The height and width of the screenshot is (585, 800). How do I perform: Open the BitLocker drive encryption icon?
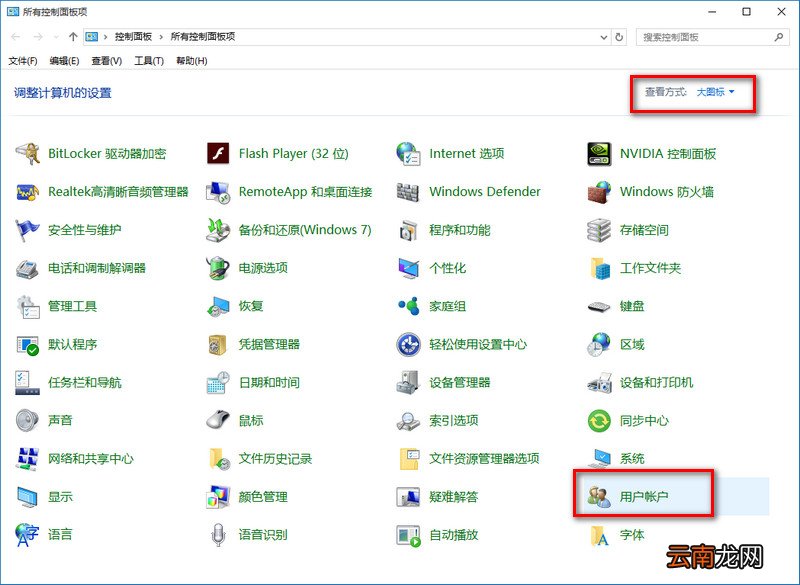pyautogui.click(x=28, y=154)
